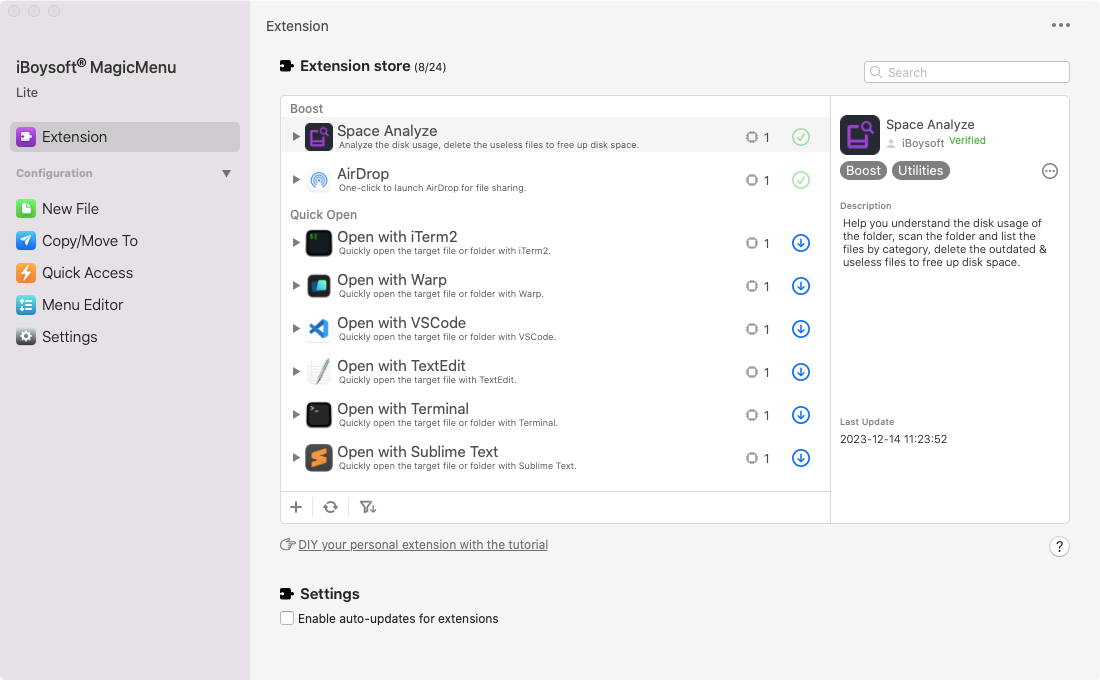Click the Quick Open category header
1100x680 pixels.
[323, 215]
